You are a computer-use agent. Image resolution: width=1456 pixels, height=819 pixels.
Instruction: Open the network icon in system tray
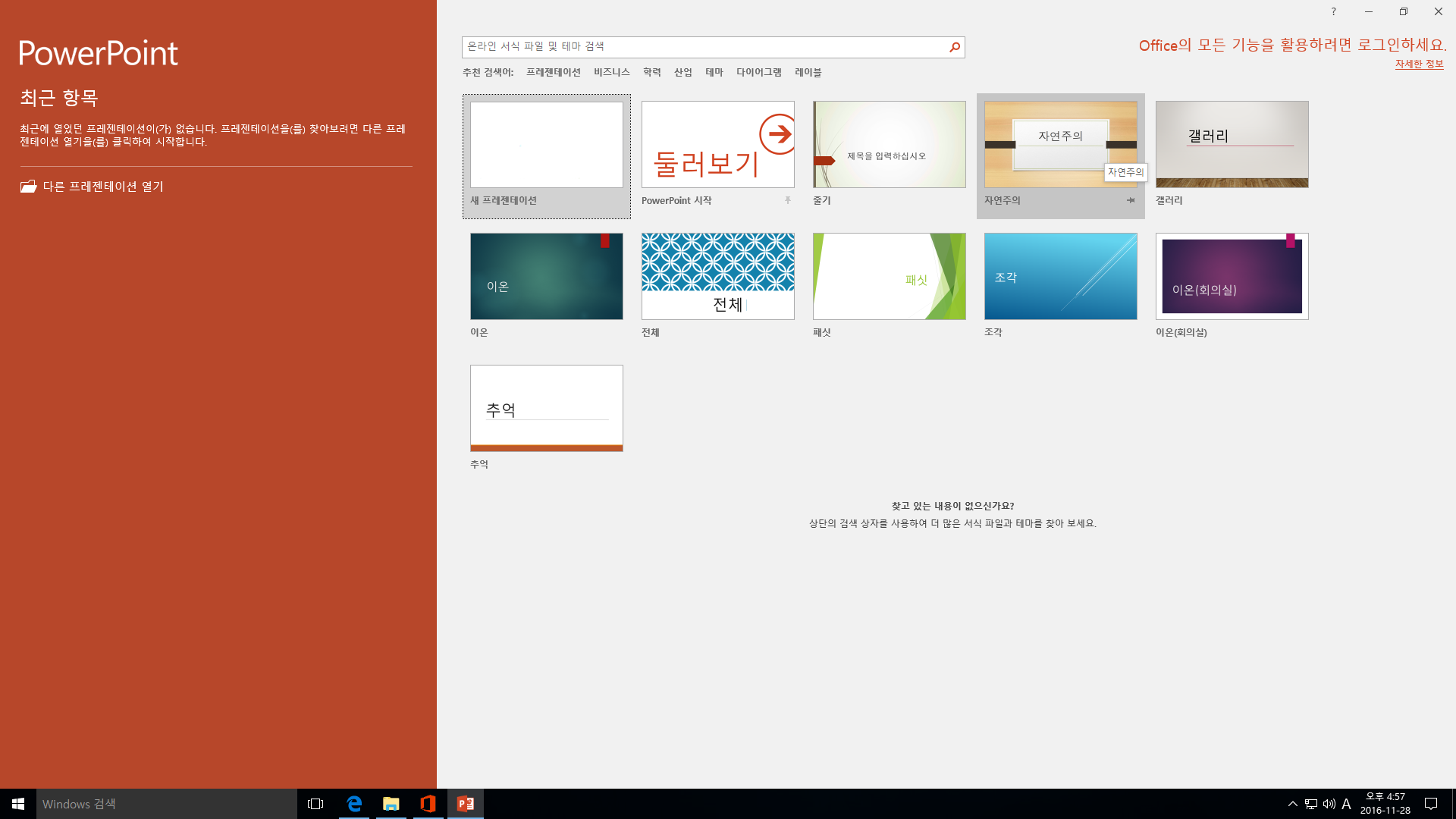(x=1311, y=804)
